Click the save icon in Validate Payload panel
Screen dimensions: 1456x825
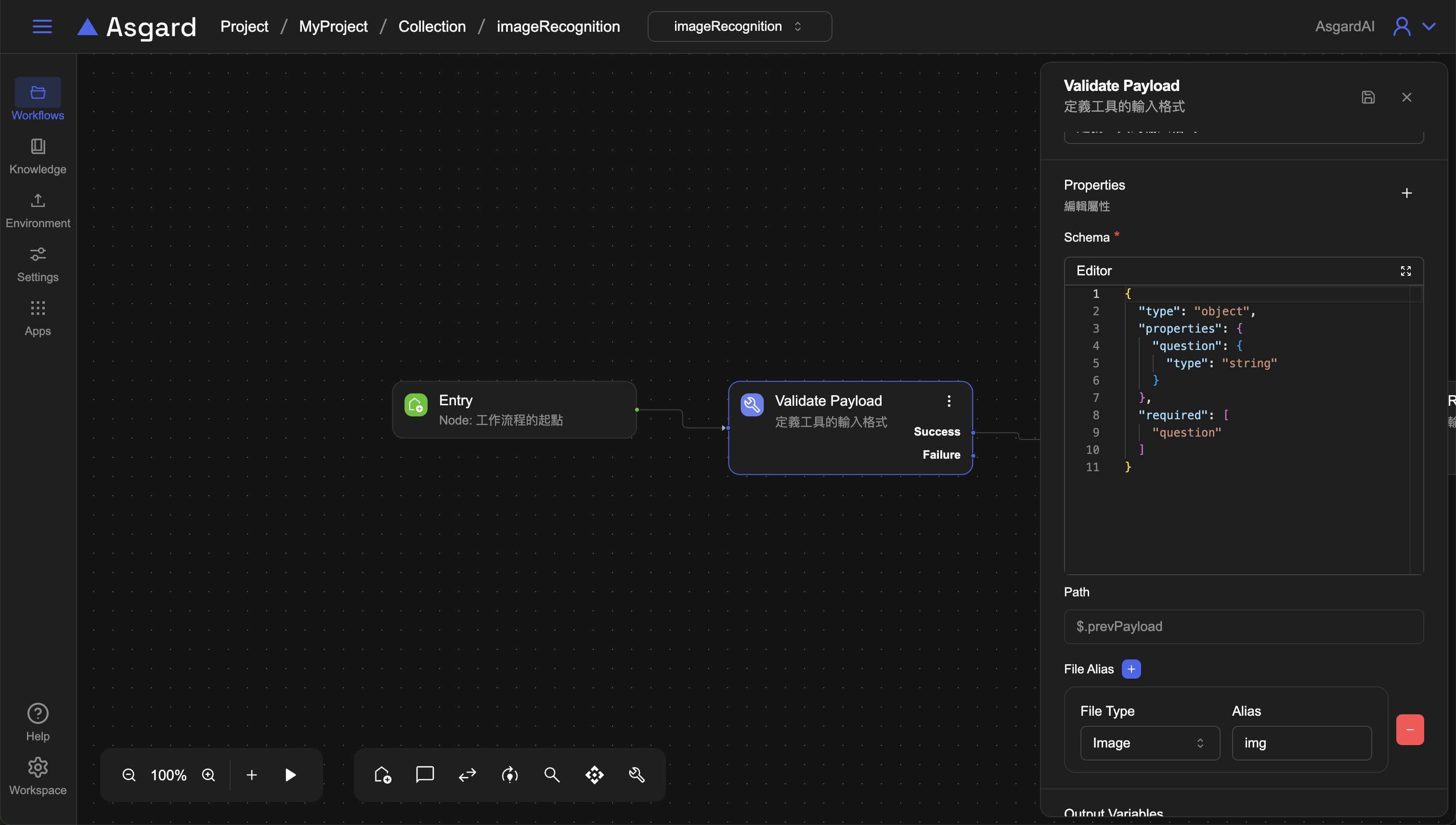coord(1367,97)
